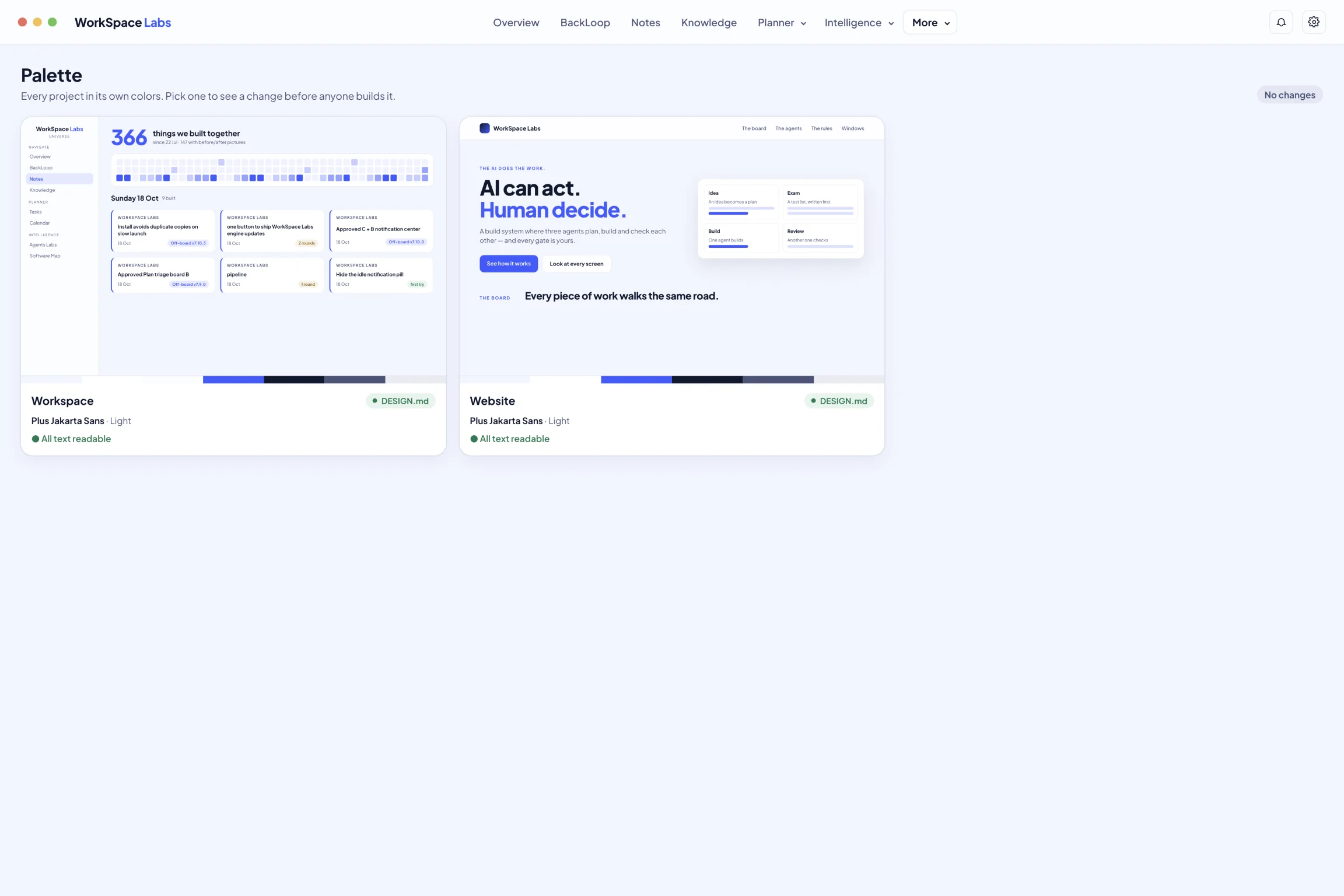Select Notes in the preview sidebar
The width and height of the screenshot is (1344, 896).
pos(59,179)
